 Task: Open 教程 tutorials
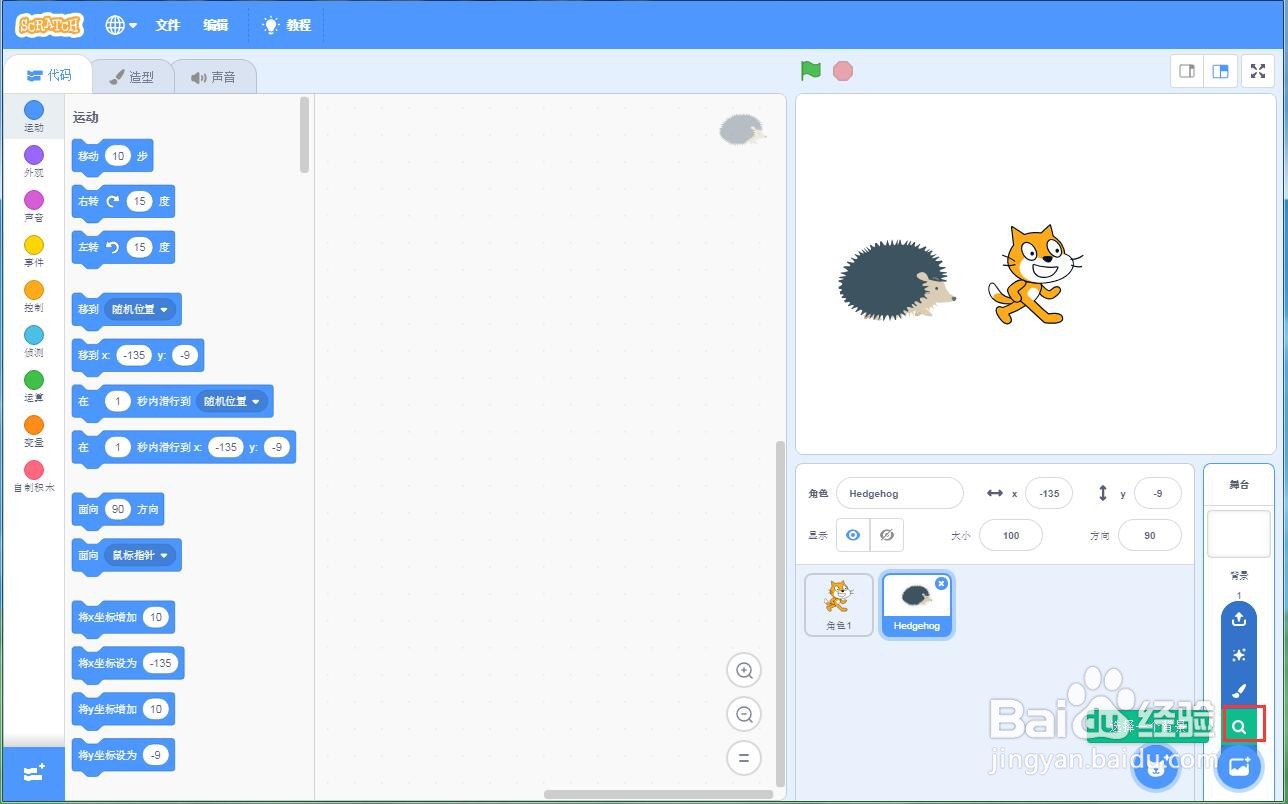tap(287, 25)
